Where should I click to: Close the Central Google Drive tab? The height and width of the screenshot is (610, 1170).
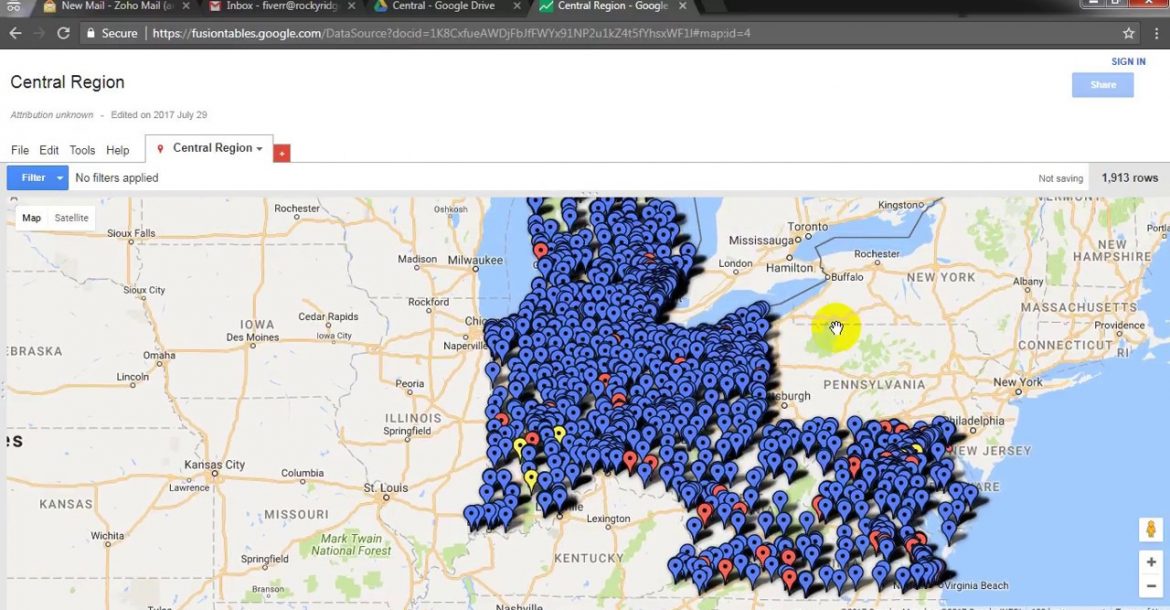point(517,6)
